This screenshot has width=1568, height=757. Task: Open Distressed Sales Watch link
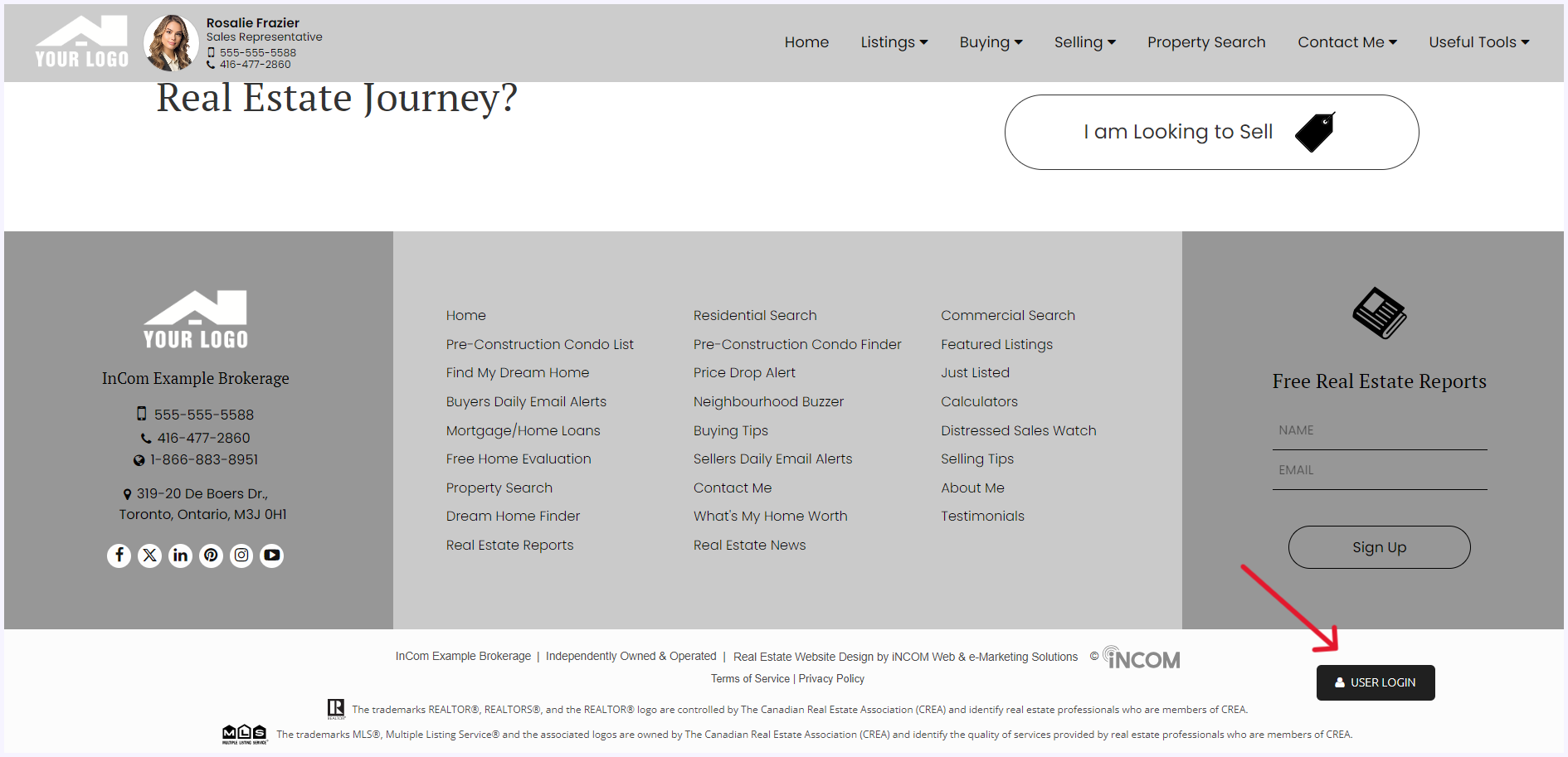pyautogui.click(x=1018, y=430)
